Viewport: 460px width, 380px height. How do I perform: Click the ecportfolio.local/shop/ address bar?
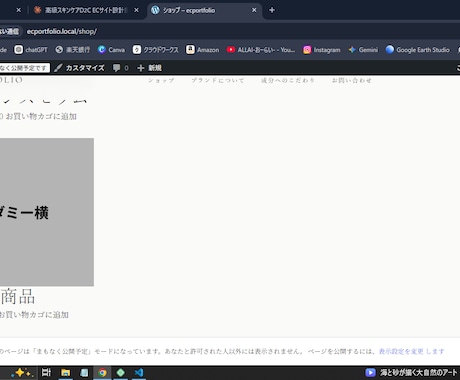[x=62, y=31]
